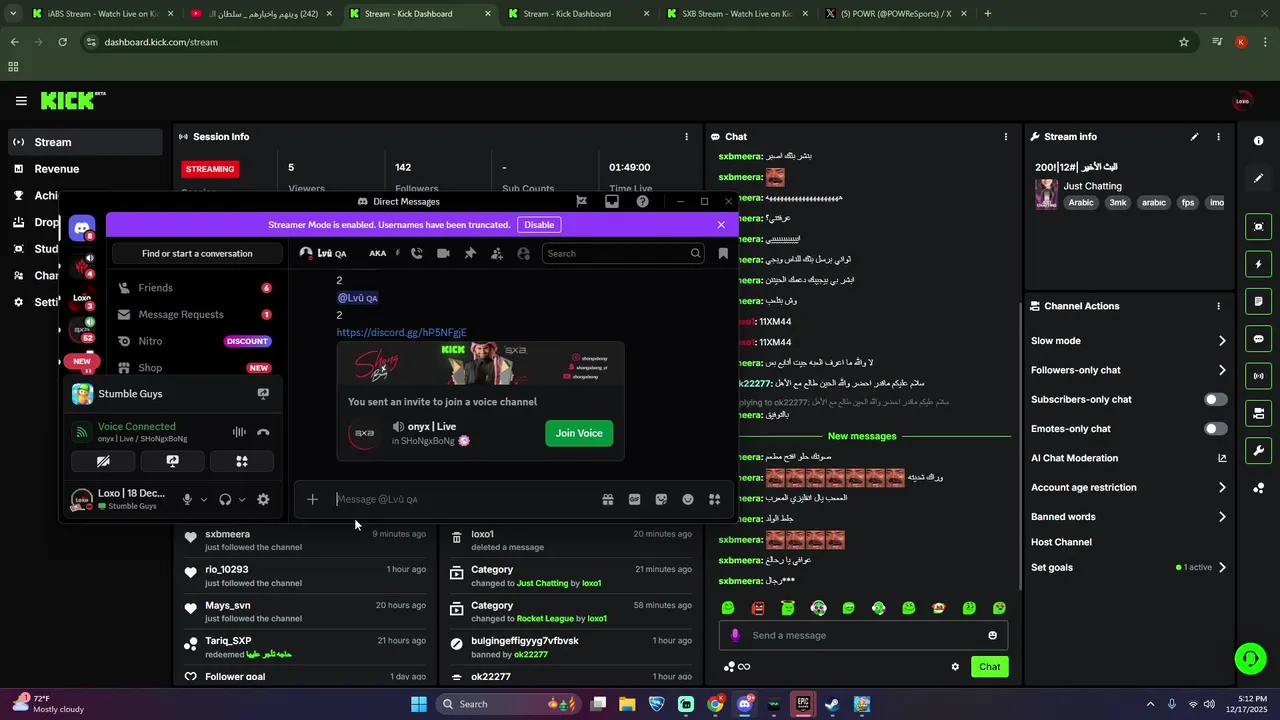Toggle Emotes-only chat switch
Viewport: 1280px width, 720px height.
[1215, 429]
